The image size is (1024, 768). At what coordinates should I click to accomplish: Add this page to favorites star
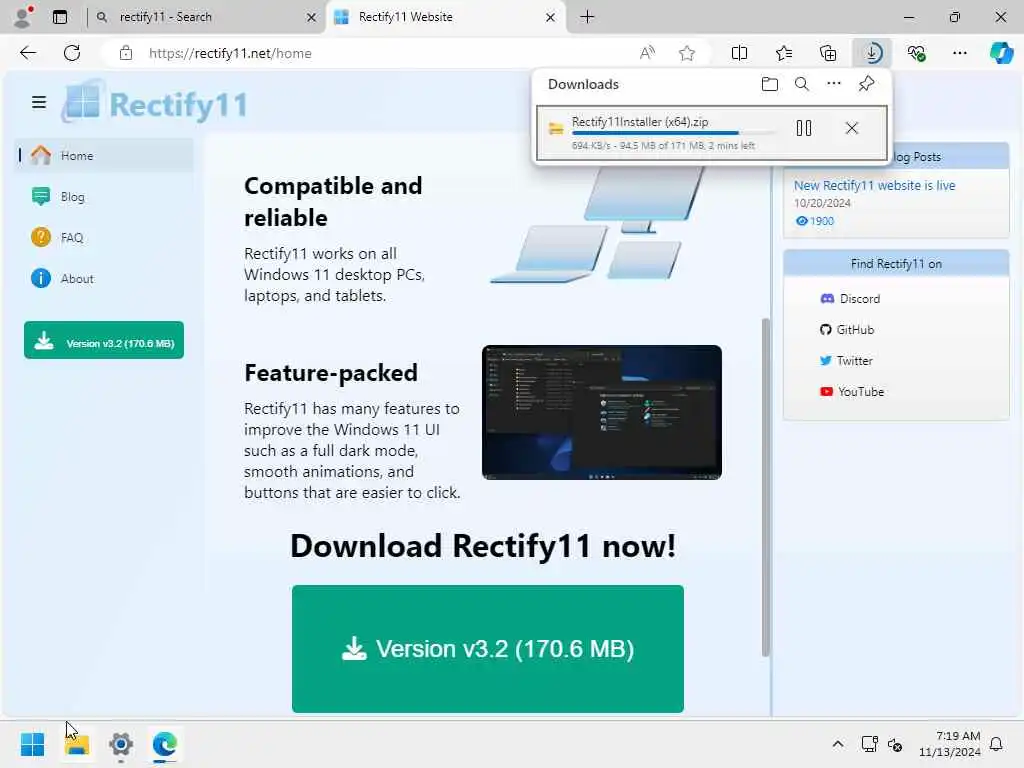686,54
